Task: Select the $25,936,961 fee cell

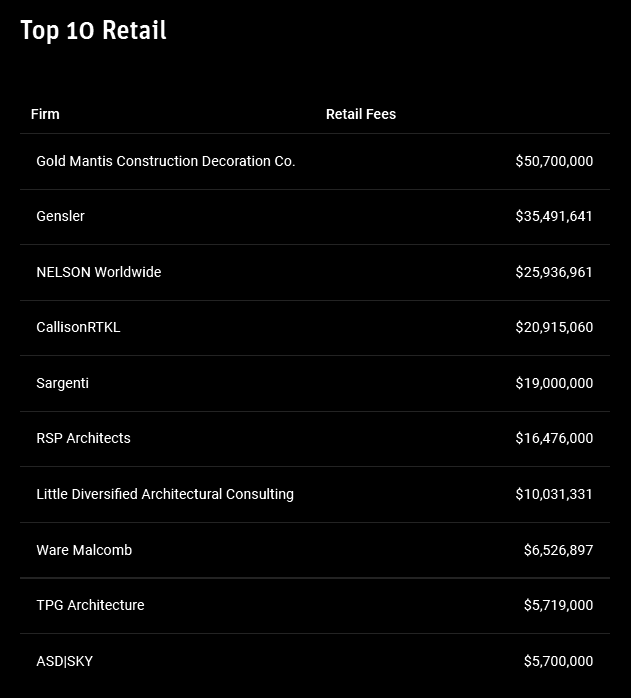Action: [554, 272]
